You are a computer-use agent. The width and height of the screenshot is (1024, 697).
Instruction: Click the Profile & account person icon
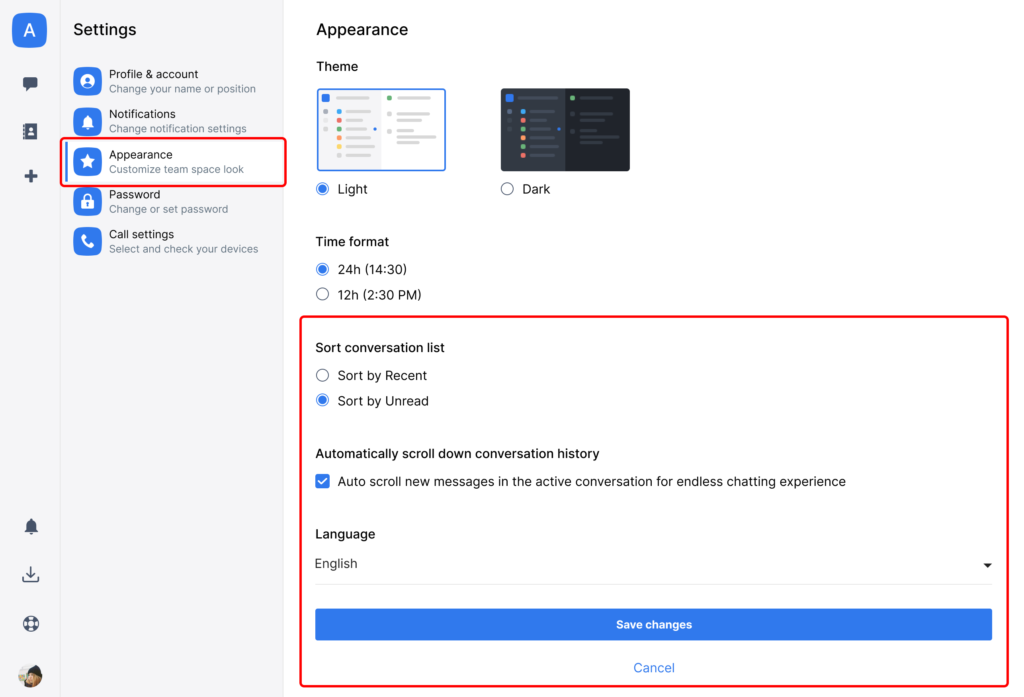88,82
